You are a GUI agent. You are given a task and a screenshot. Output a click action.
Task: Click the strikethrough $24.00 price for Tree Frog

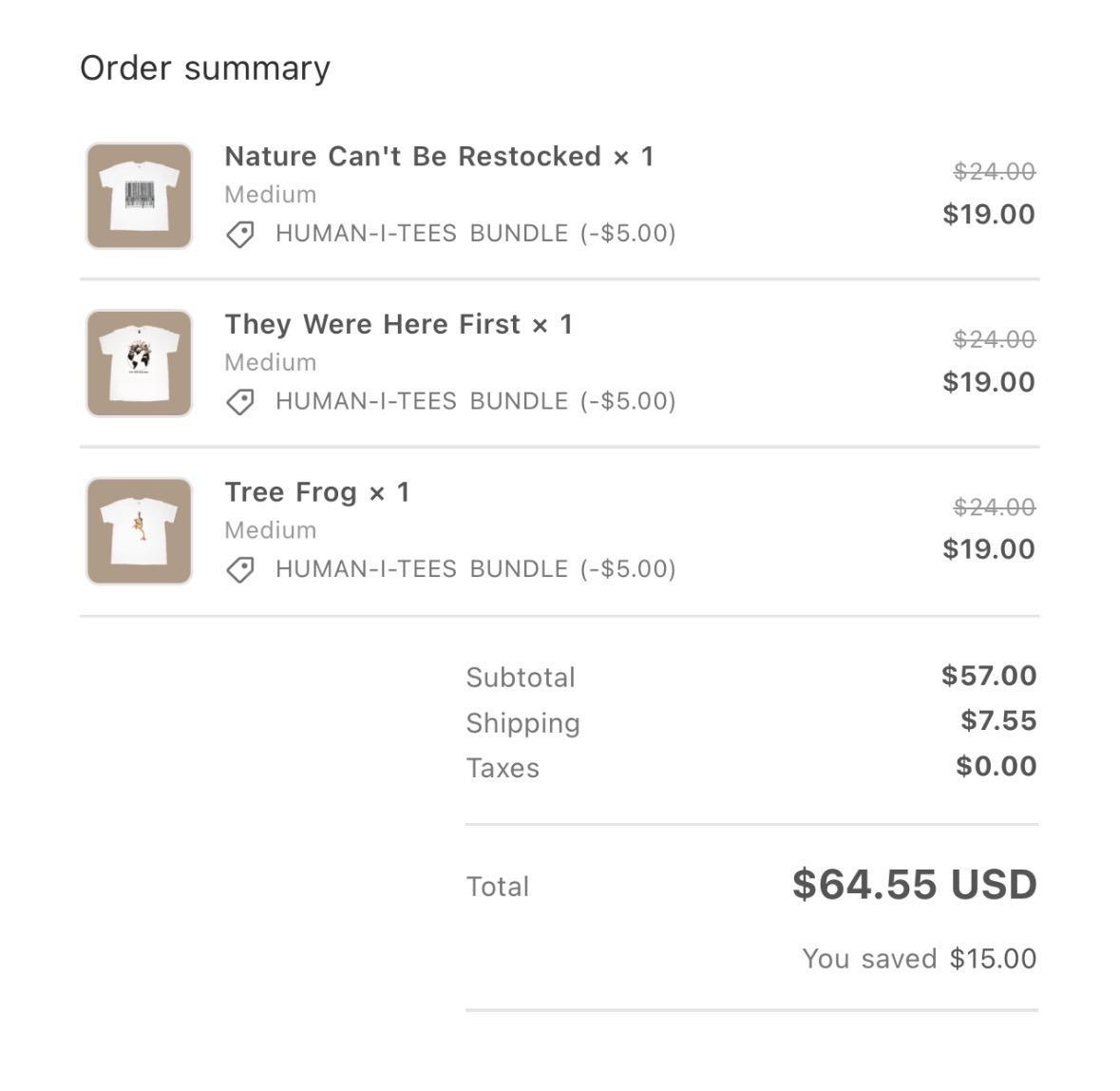point(994,507)
